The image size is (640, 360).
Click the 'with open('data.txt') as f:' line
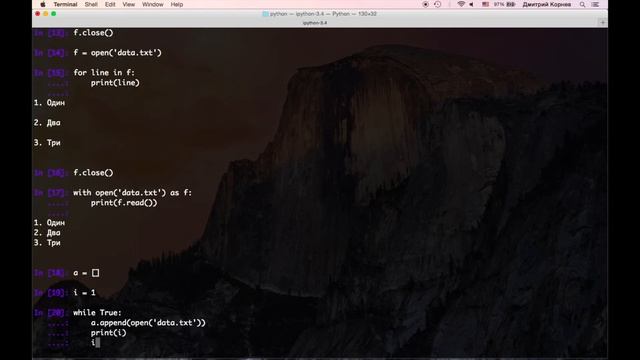click(x=133, y=193)
